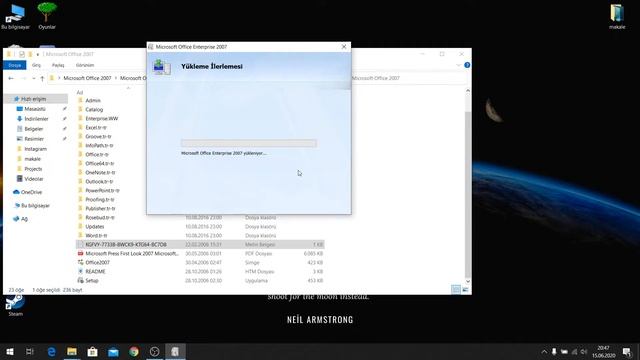Open Bu bilgisayar desktop icon
The image size is (640, 360).
pos(15,16)
